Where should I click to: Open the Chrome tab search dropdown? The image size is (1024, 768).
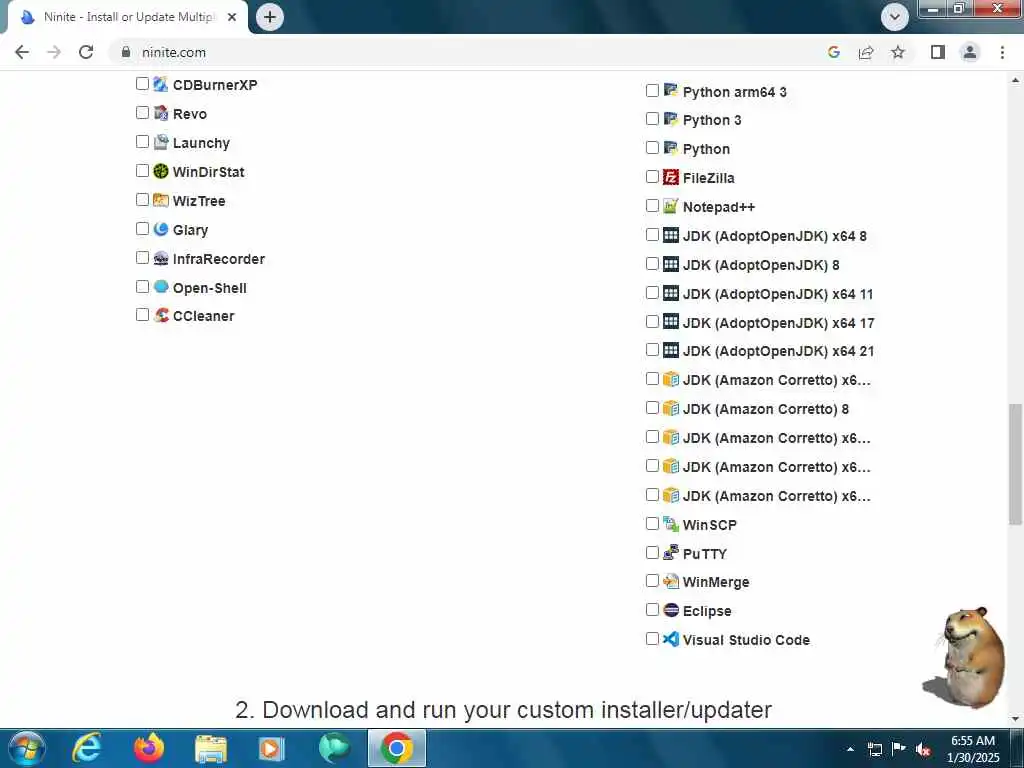click(895, 16)
